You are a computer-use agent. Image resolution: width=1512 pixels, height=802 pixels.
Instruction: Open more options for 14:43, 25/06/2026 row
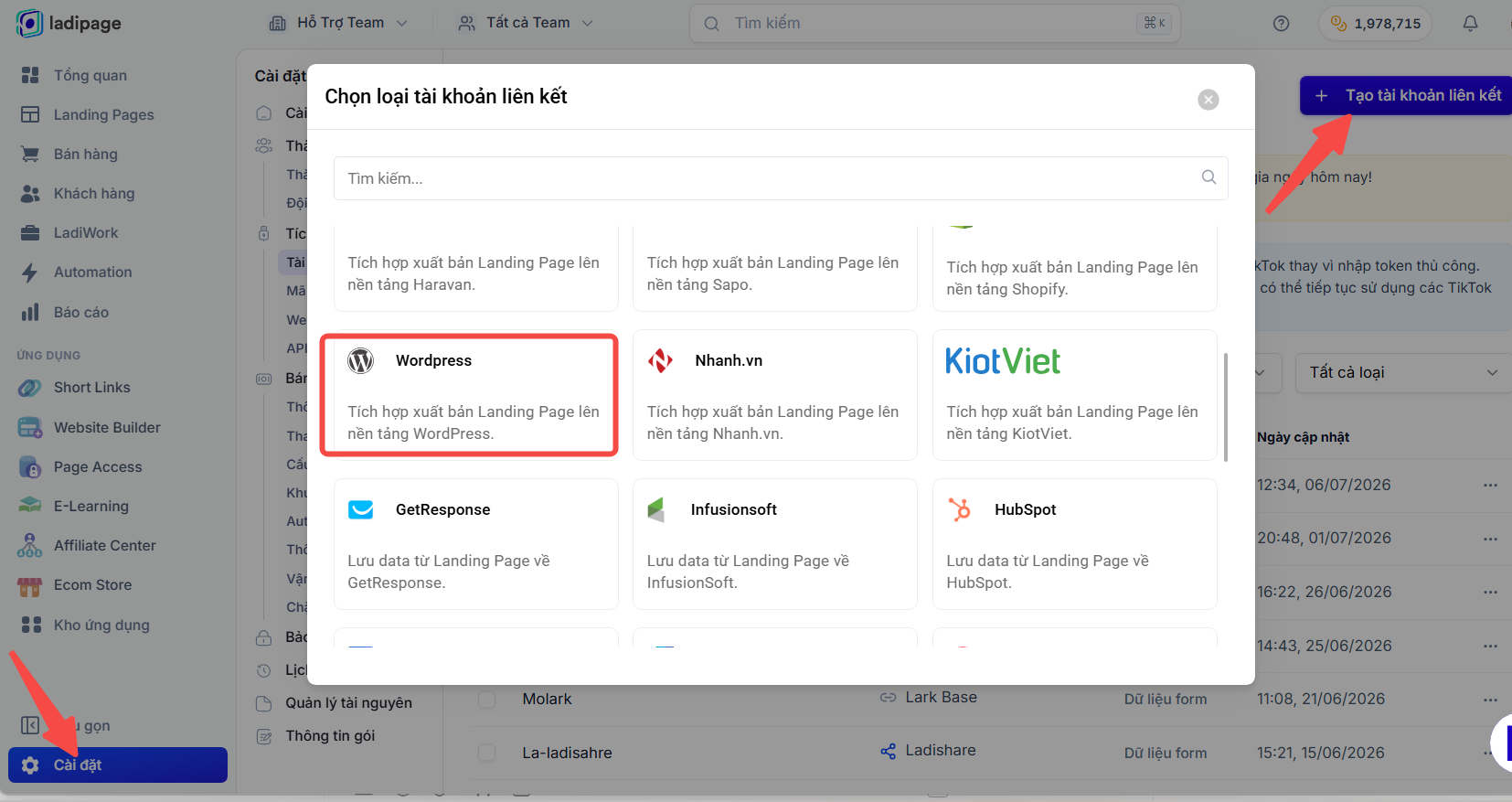click(x=1490, y=646)
